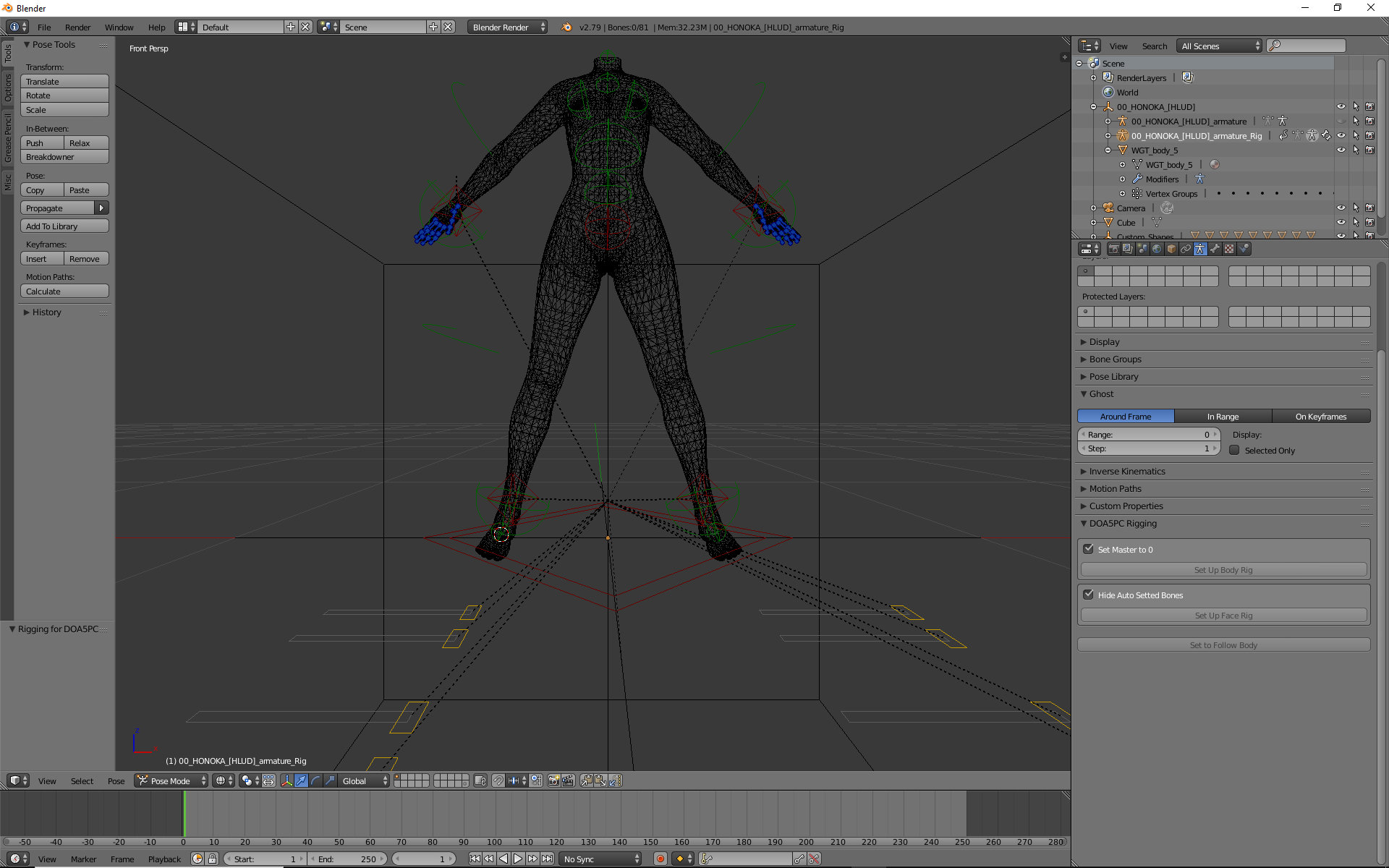Toggle renderability camera for the Cube row
This screenshot has width=1389, height=868.
tap(1369, 222)
